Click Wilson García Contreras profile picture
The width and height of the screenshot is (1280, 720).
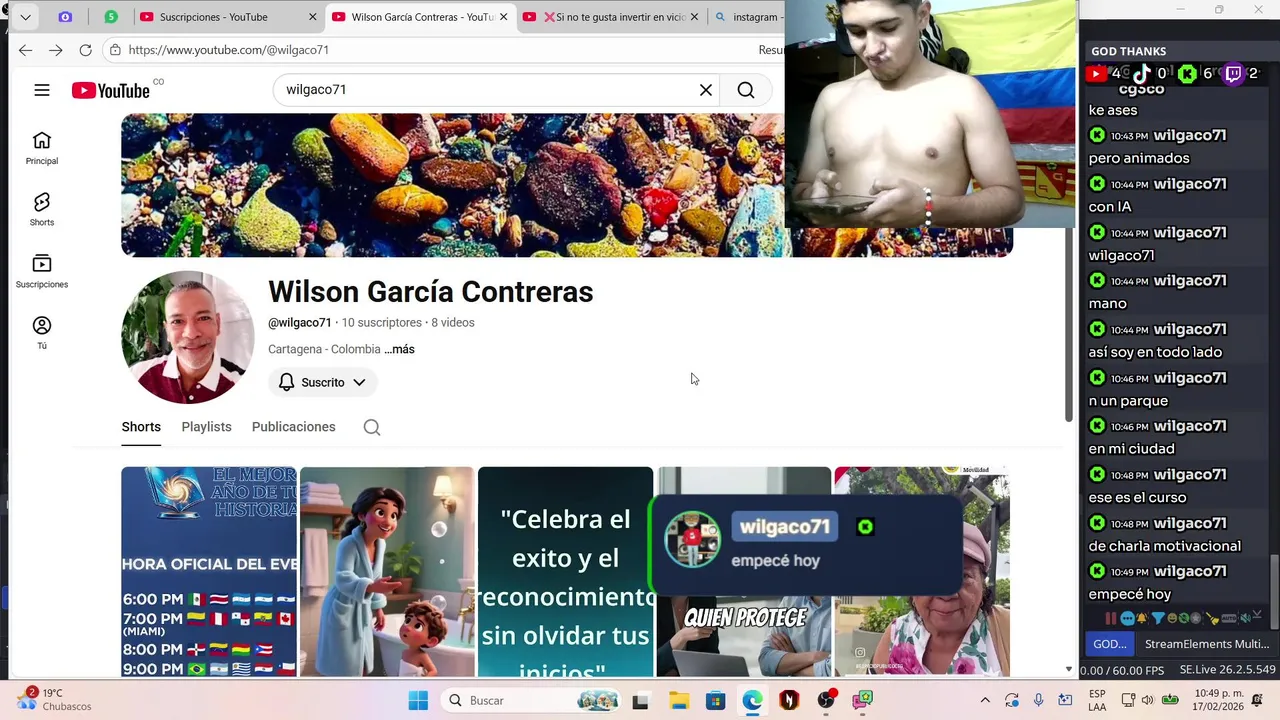[187, 337]
